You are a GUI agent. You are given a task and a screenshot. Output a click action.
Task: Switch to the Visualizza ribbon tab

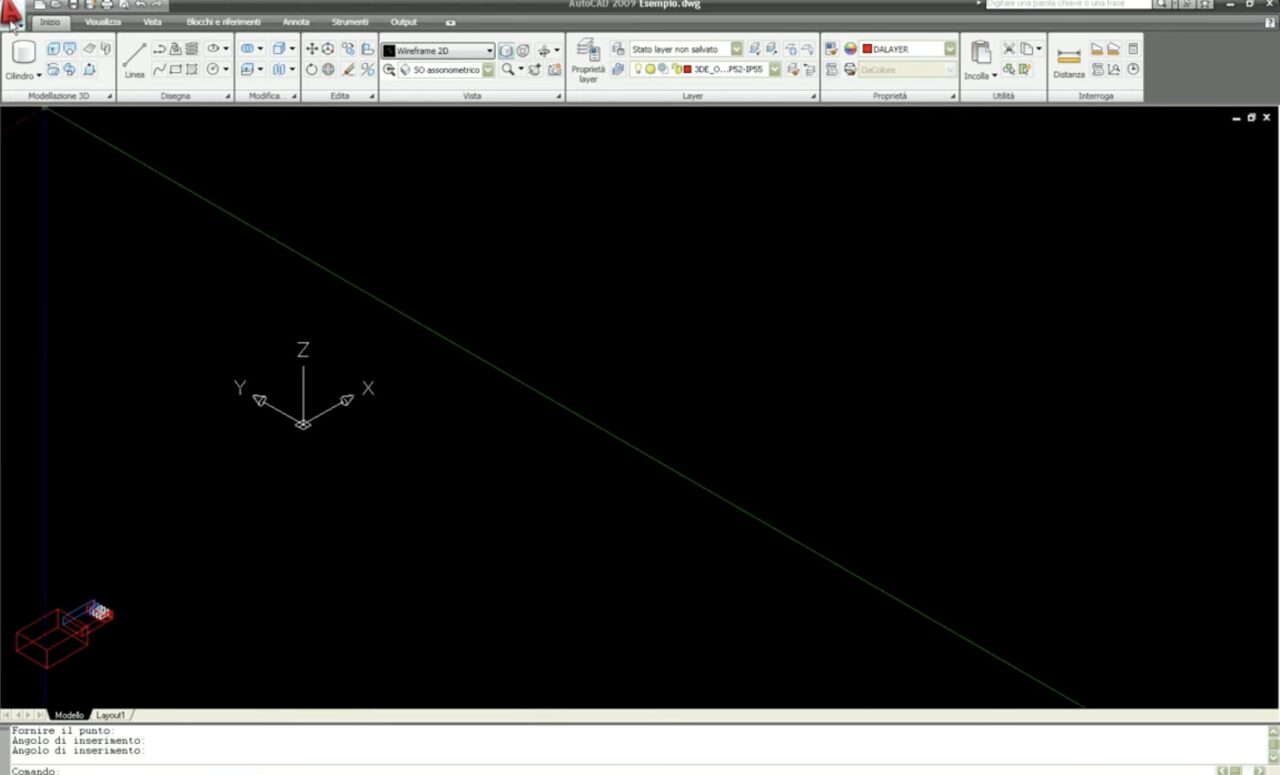[x=103, y=22]
